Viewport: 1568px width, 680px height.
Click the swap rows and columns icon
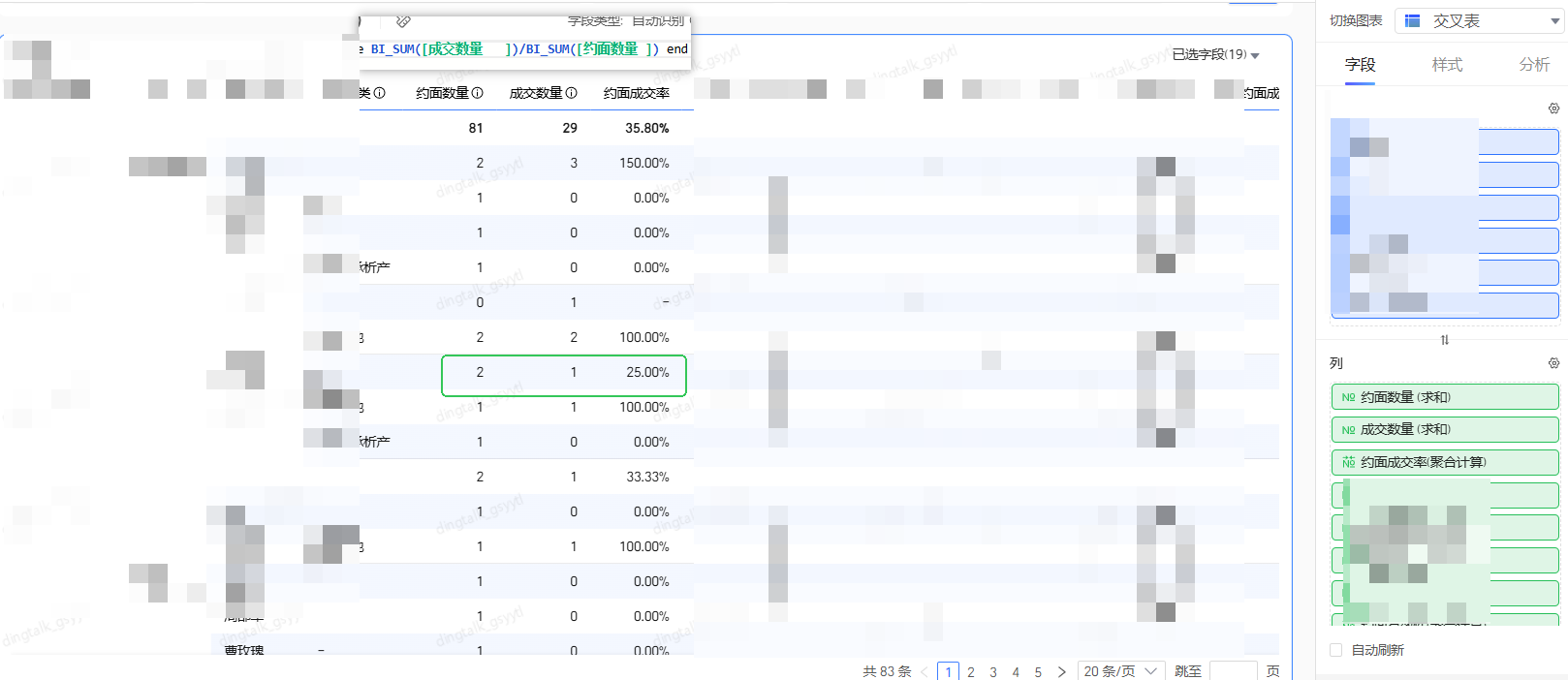(x=1444, y=340)
